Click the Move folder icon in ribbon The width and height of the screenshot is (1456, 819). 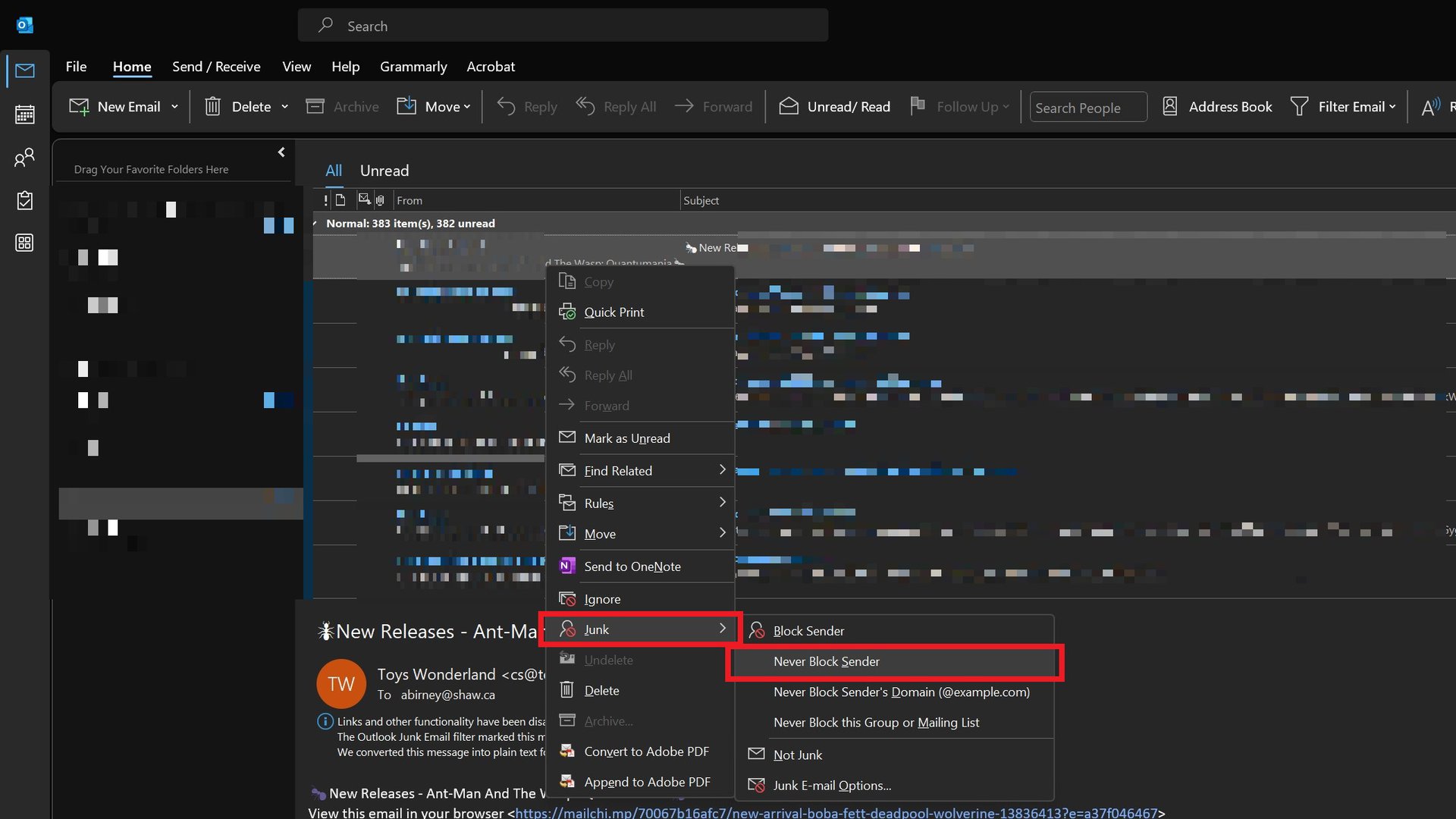[x=406, y=107]
